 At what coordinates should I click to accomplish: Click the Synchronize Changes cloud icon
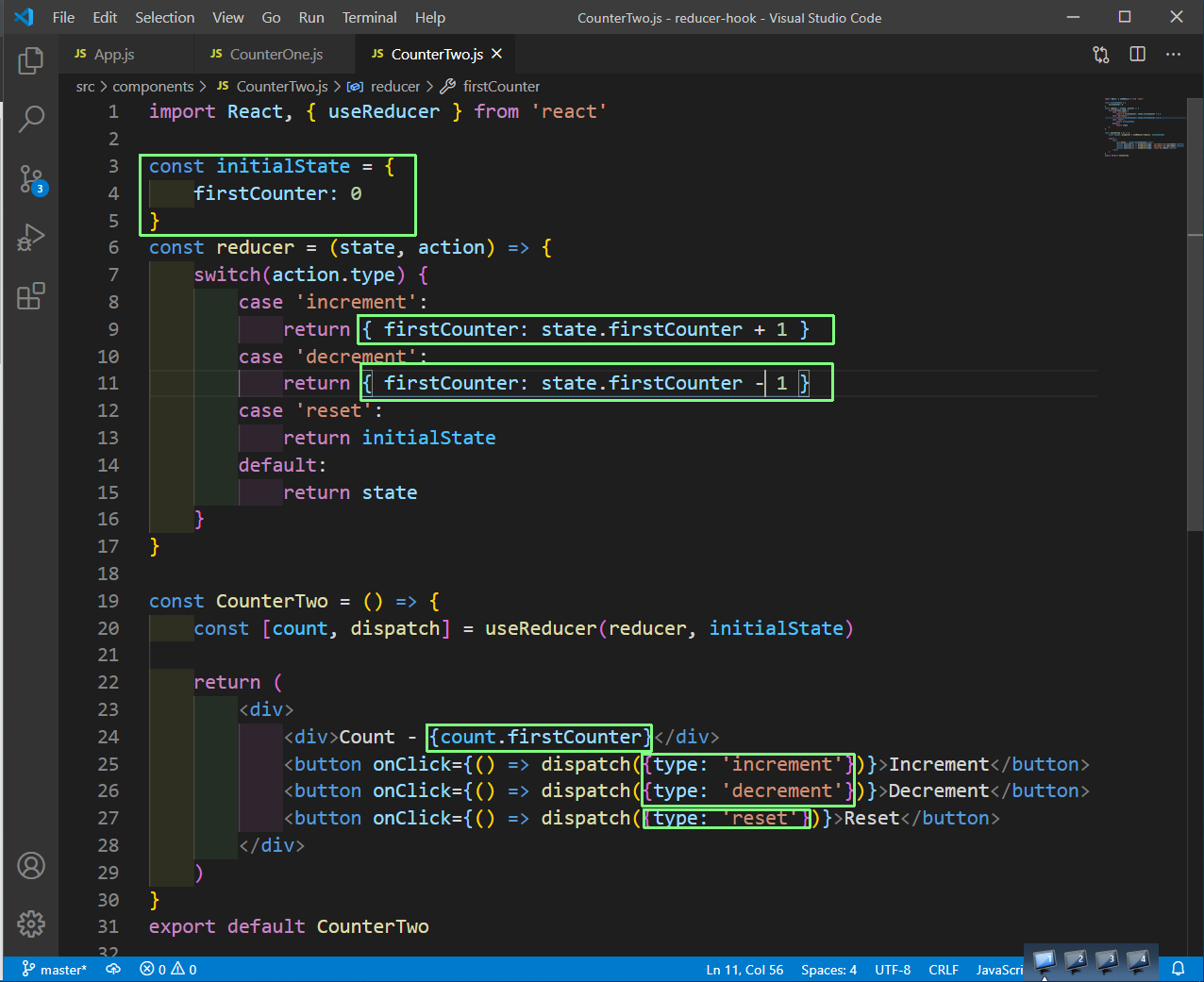(x=113, y=969)
